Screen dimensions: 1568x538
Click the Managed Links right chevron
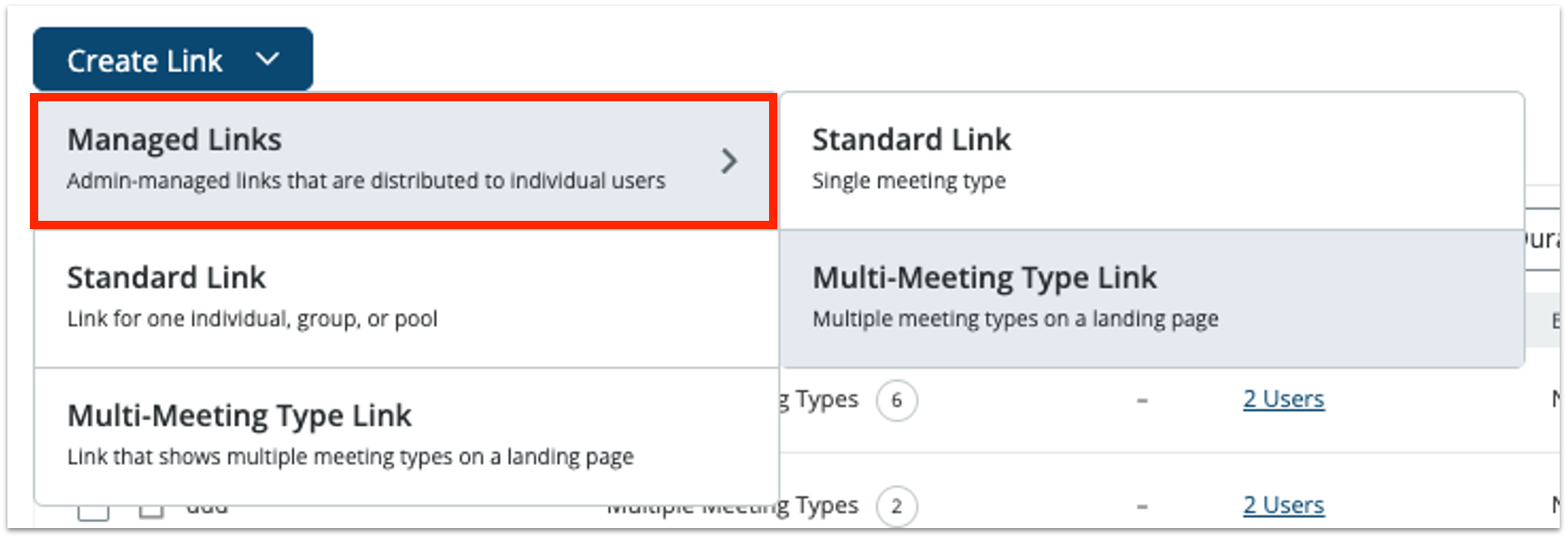[x=728, y=160]
